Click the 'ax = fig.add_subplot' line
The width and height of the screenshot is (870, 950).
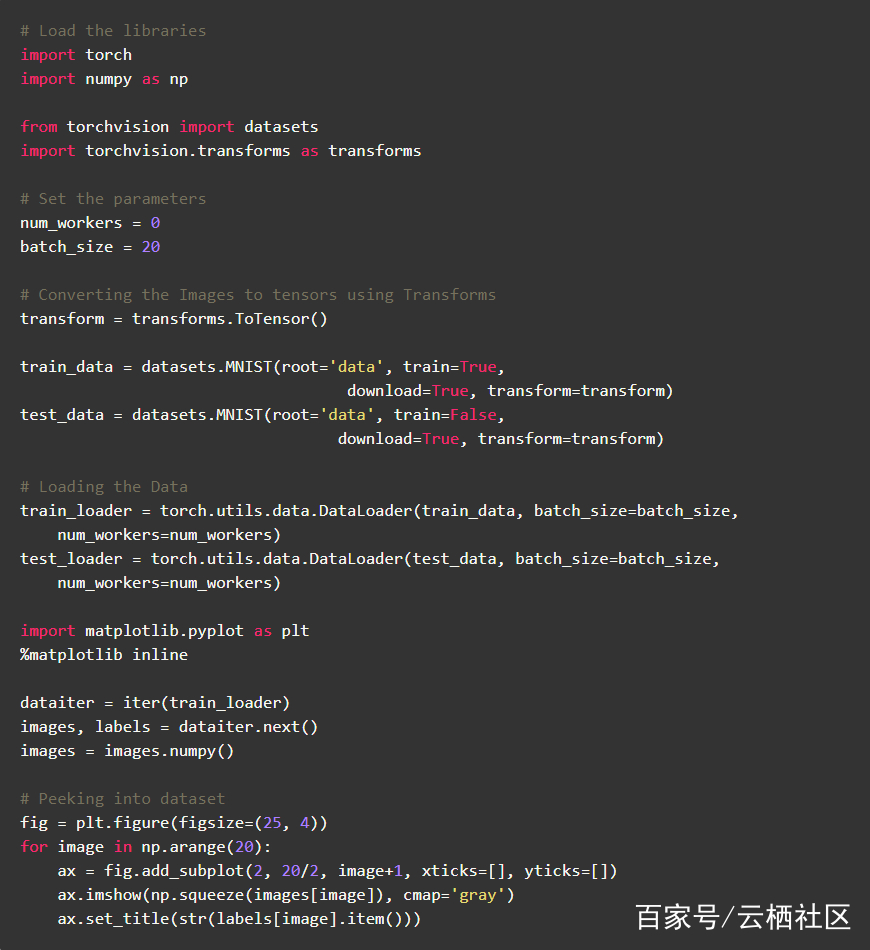click(x=337, y=871)
